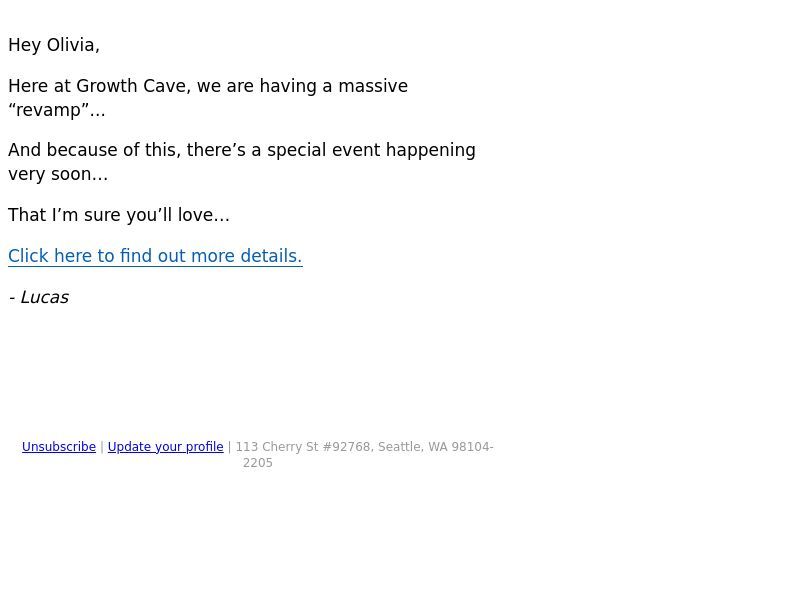The image size is (800, 600).
Task: Click the '#92768' suite number
Action: point(346,447)
